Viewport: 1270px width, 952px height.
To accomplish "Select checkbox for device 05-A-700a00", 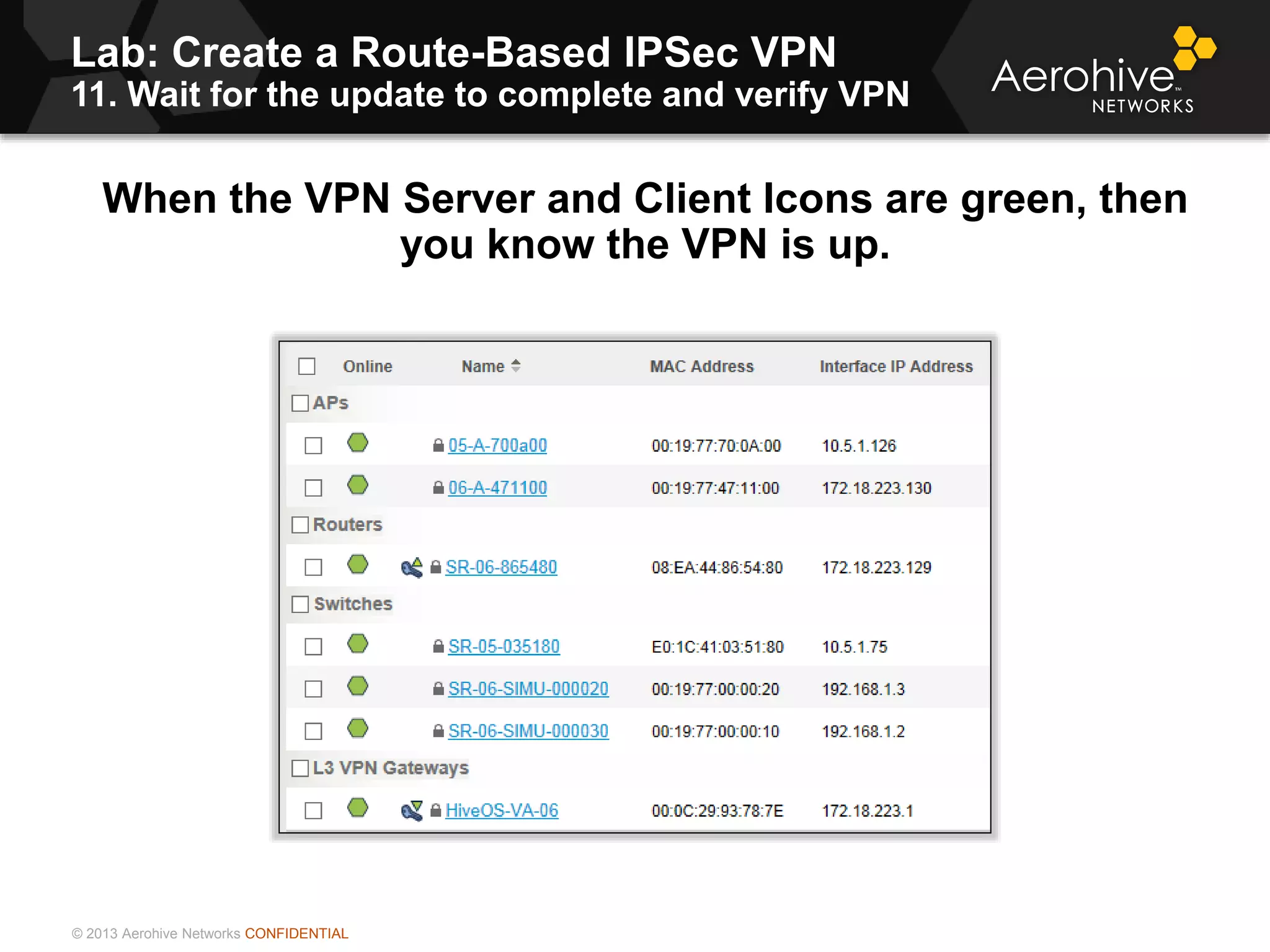I will click(313, 446).
